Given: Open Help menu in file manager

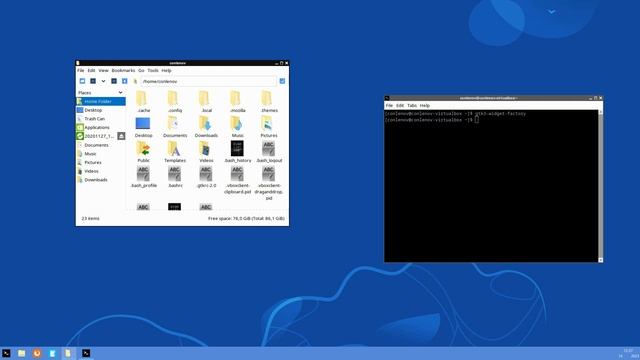Looking at the screenshot, I should coord(166,71).
